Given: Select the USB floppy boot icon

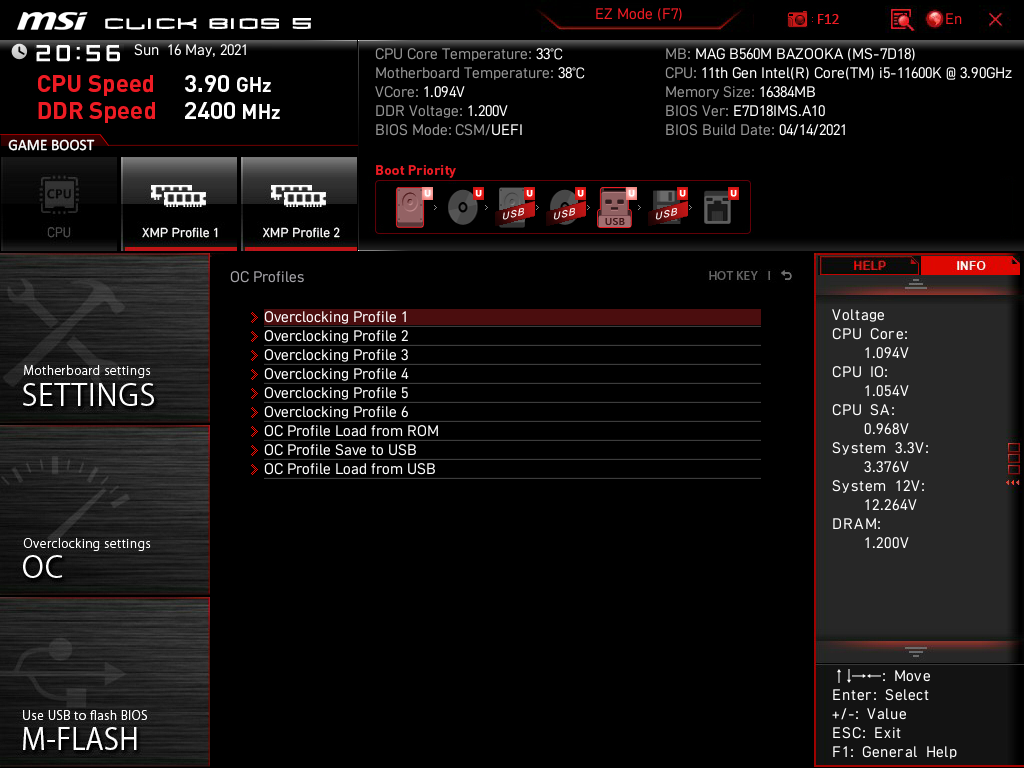Looking at the screenshot, I should click(667, 207).
